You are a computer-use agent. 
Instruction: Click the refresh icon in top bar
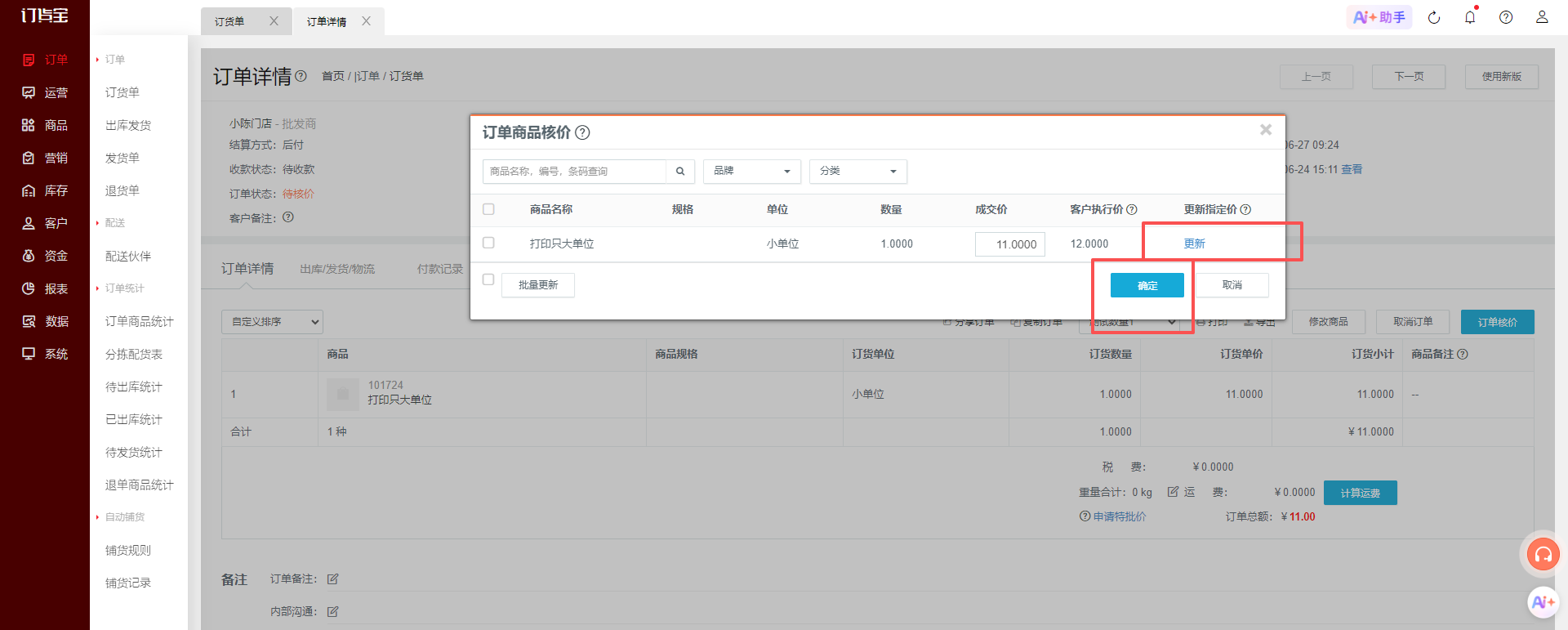click(1434, 17)
